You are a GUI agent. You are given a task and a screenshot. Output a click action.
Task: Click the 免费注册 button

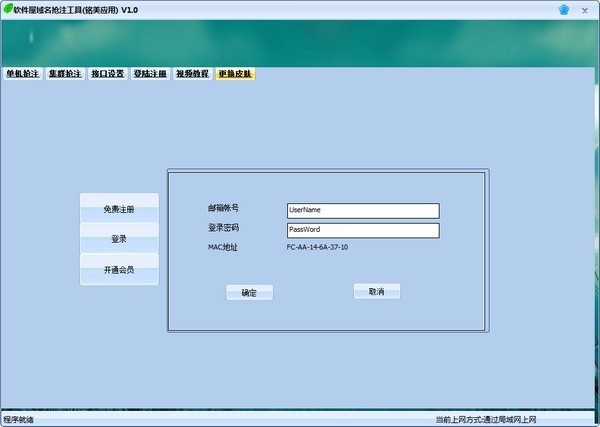coord(119,209)
